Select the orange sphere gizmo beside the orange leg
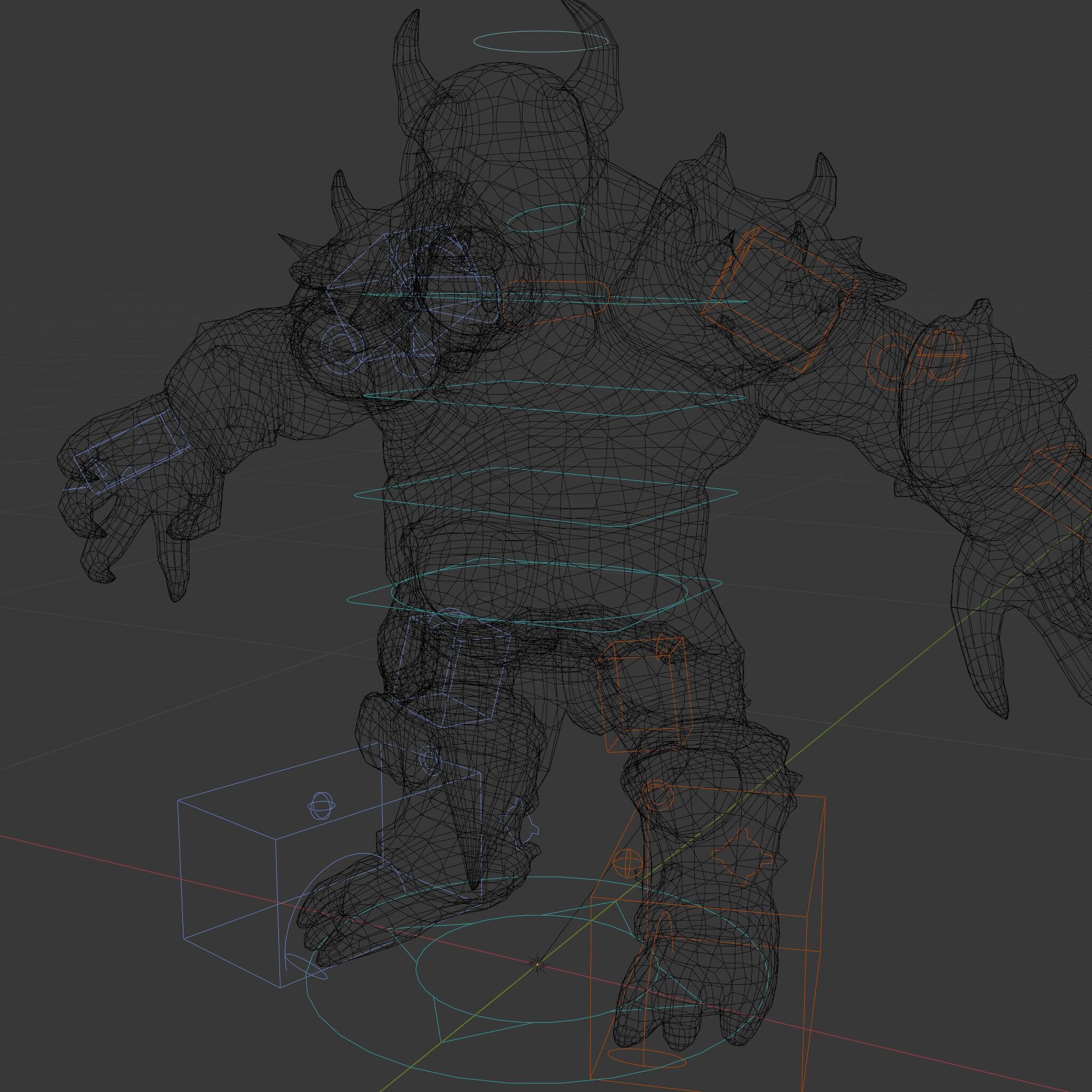The height and width of the screenshot is (1092, 1092). [628, 863]
